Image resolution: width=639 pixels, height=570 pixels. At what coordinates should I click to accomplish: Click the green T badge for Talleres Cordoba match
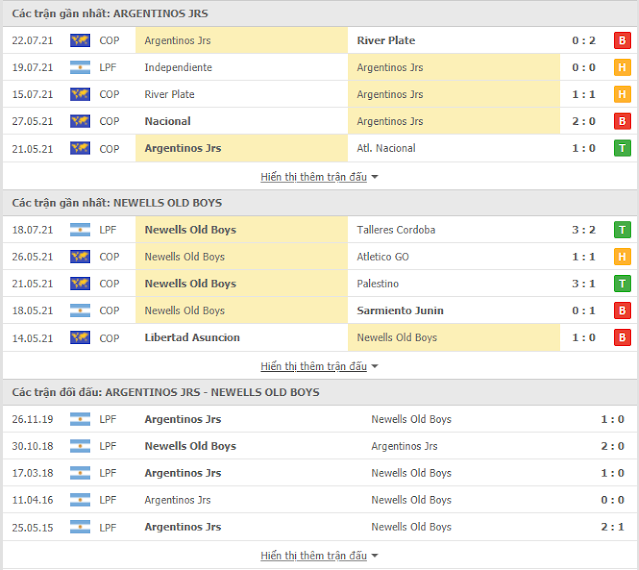tap(622, 230)
